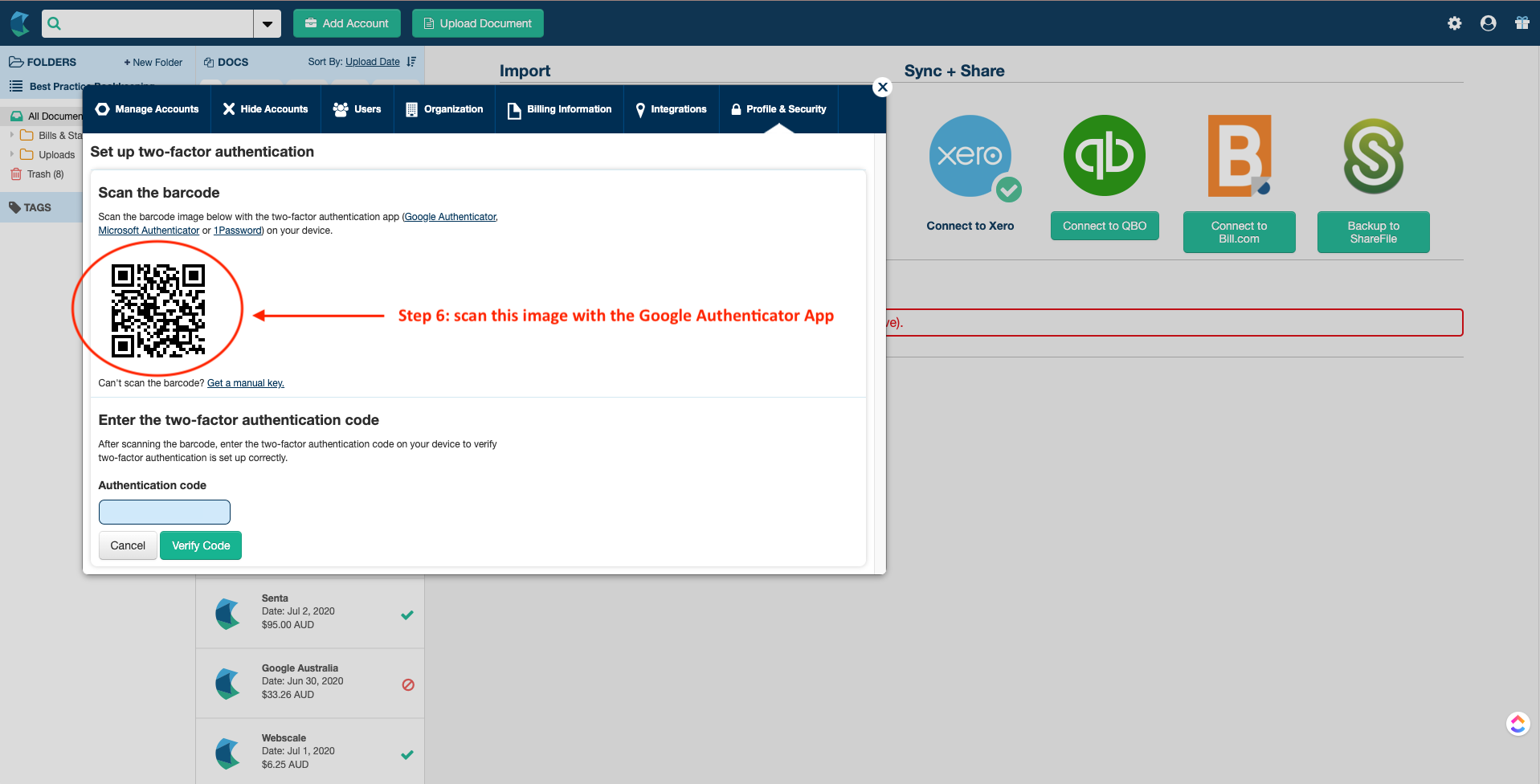Focus the Authentication code input field
1540x784 pixels.
[165, 512]
